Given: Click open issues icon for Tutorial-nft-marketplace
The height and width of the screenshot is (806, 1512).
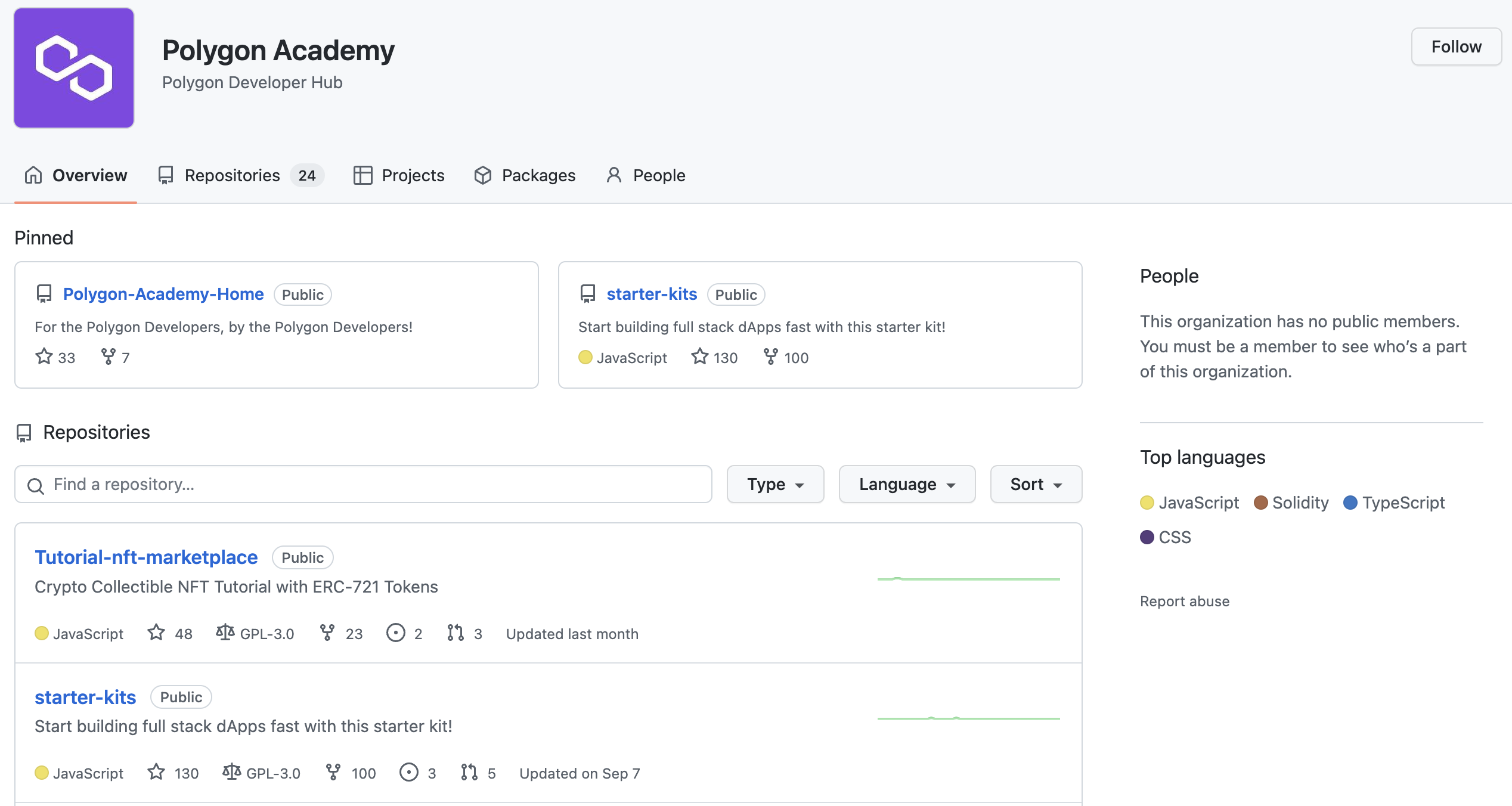Looking at the screenshot, I should coord(395,633).
